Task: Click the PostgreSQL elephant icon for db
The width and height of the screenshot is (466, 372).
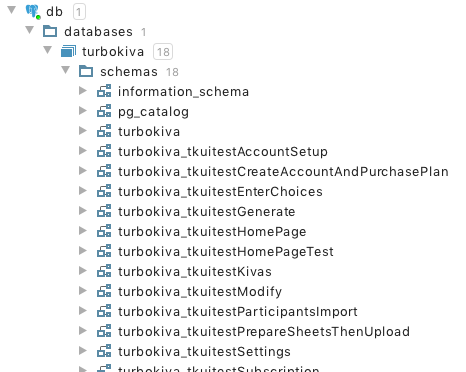Action: (33, 12)
